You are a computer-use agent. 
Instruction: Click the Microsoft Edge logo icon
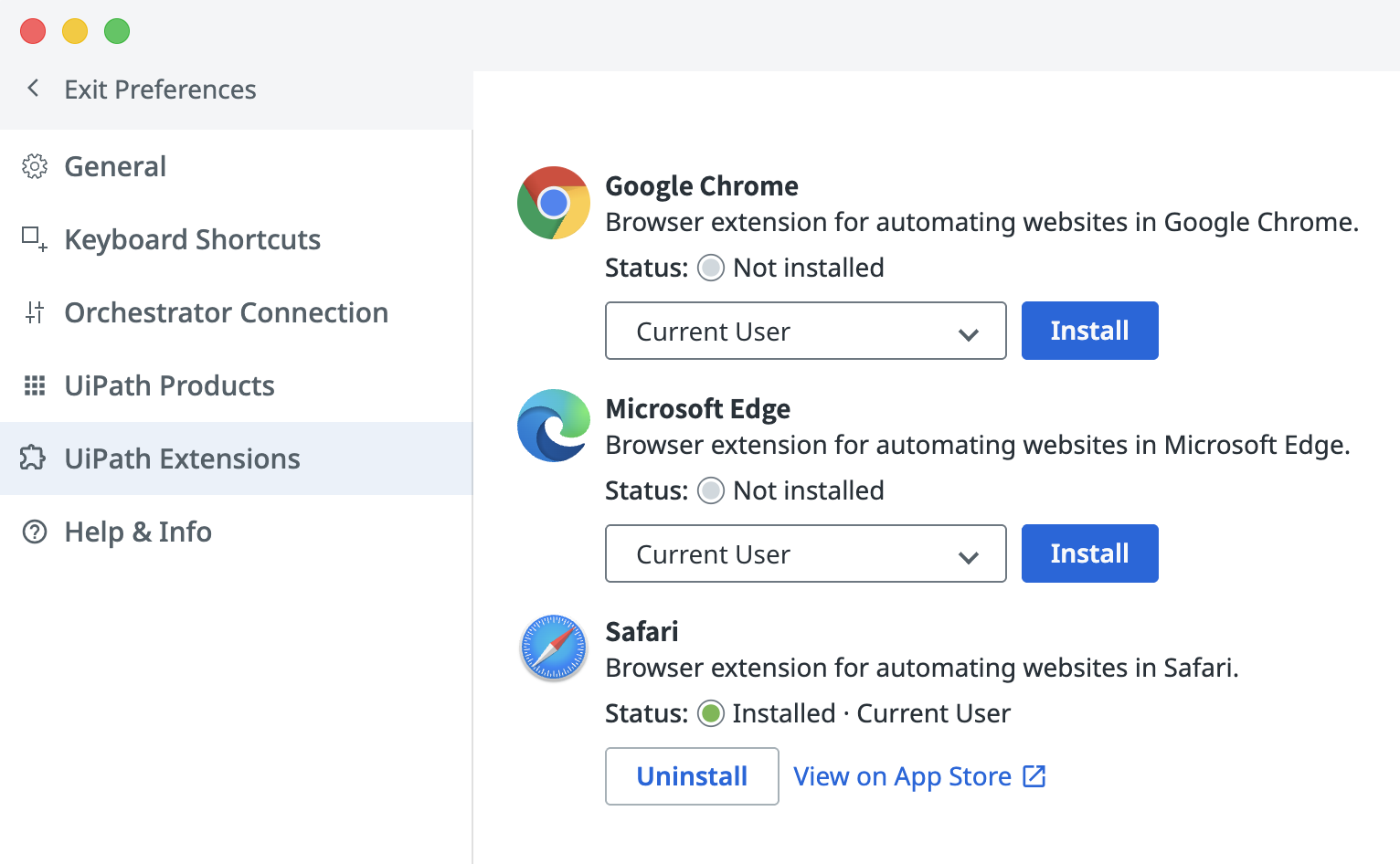[x=553, y=426]
